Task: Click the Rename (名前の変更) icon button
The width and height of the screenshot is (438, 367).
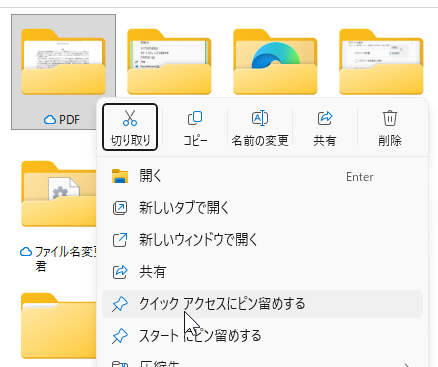Action: point(260,127)
